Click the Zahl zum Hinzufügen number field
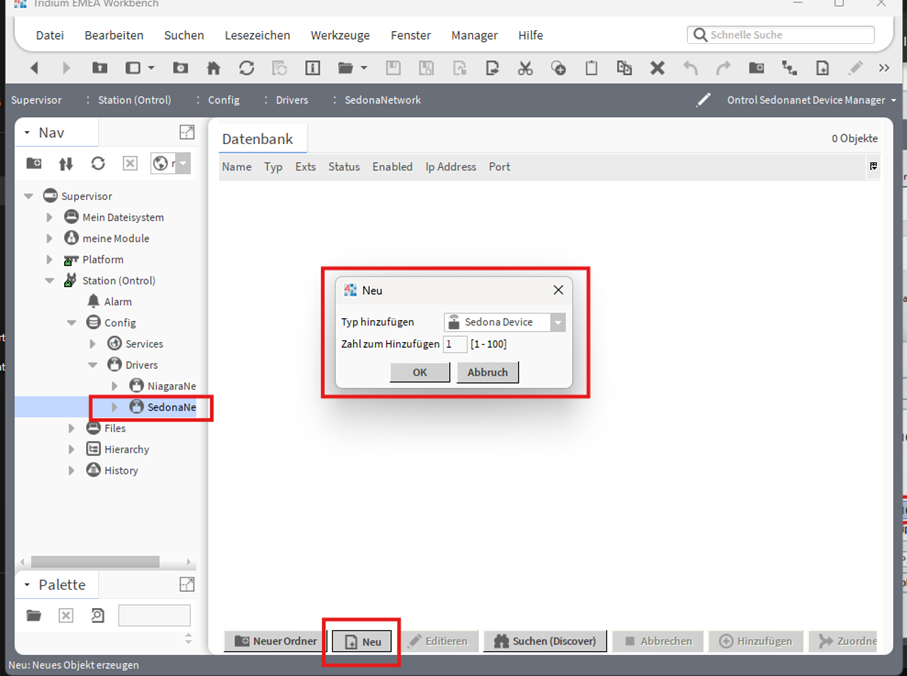Image resolution: width=907 pixels, height=676 pixels. point(455,344)
